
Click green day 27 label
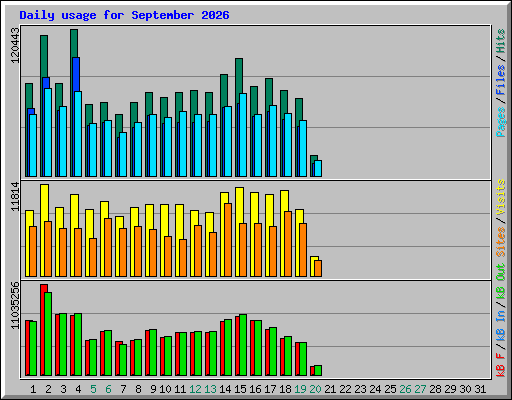coord(420,389)
